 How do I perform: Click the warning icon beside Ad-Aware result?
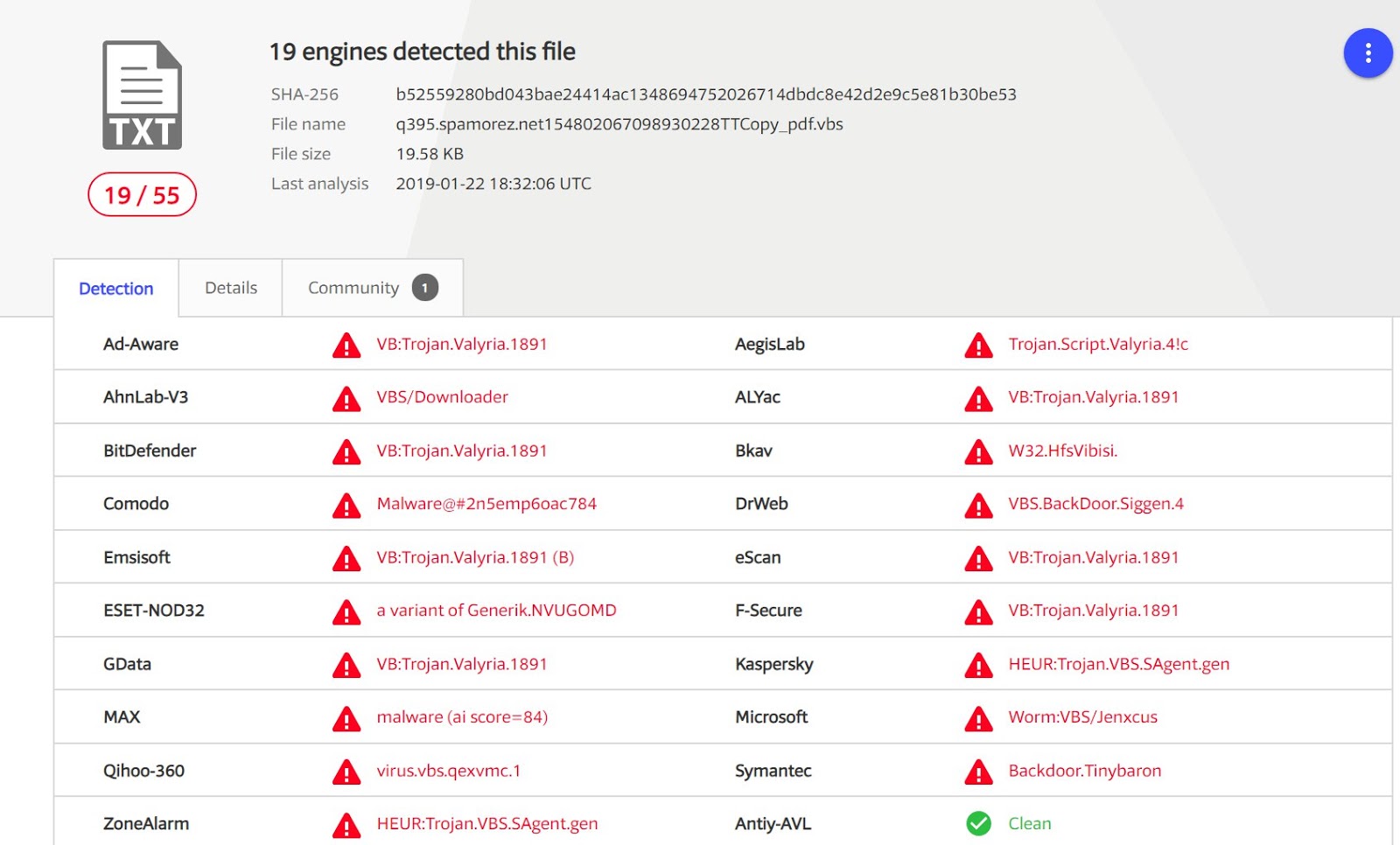click(x=346, y=346)
